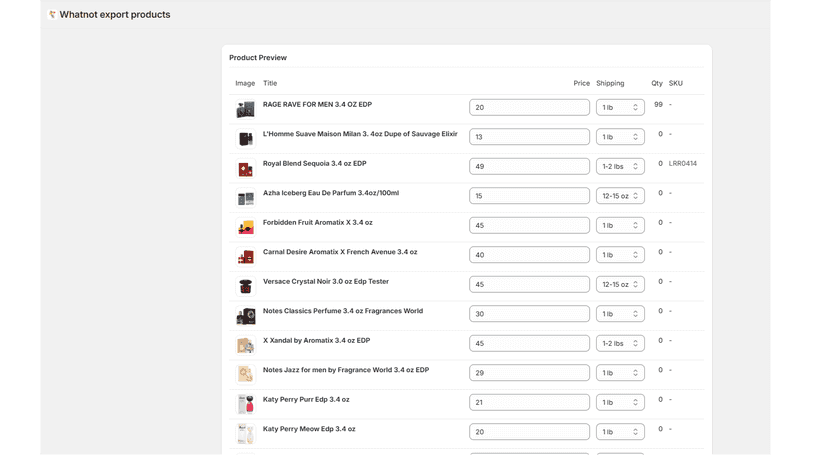Screen dimensions: 828x466
Task: Open the Royal Blend Sequoia product thumbnail
Action: coord(246,169)
